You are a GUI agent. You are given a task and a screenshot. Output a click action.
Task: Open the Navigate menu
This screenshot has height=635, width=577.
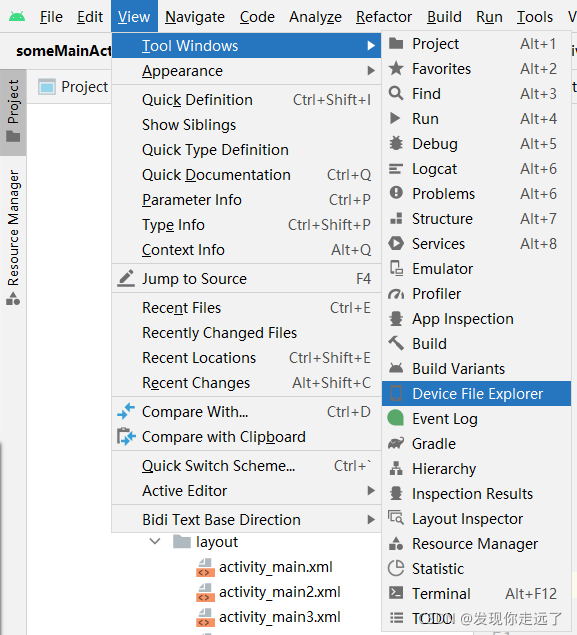click(195, 17)
